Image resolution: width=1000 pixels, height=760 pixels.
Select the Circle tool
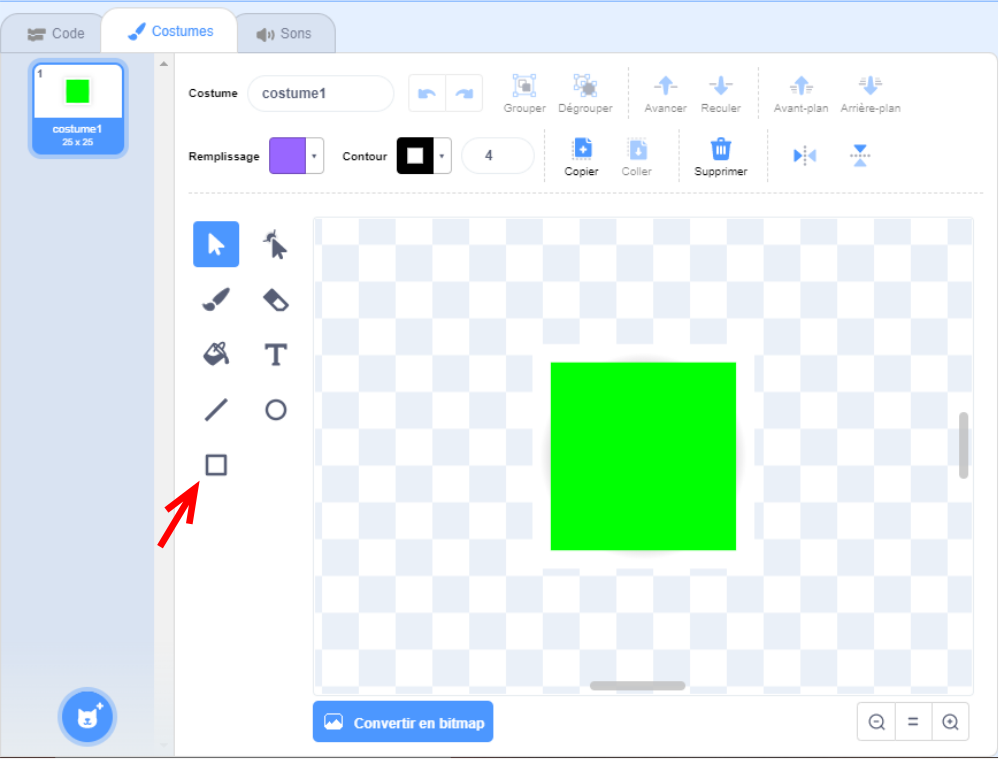pyautogui.click(x=275, y=409)
